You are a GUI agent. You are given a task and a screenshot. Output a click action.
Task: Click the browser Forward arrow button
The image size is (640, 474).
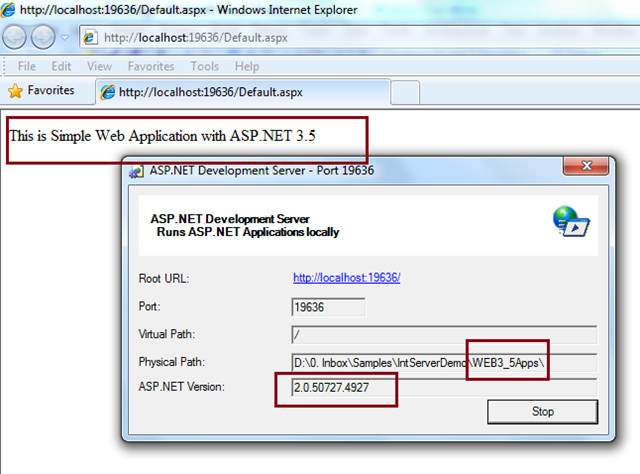tap(45, 38)
